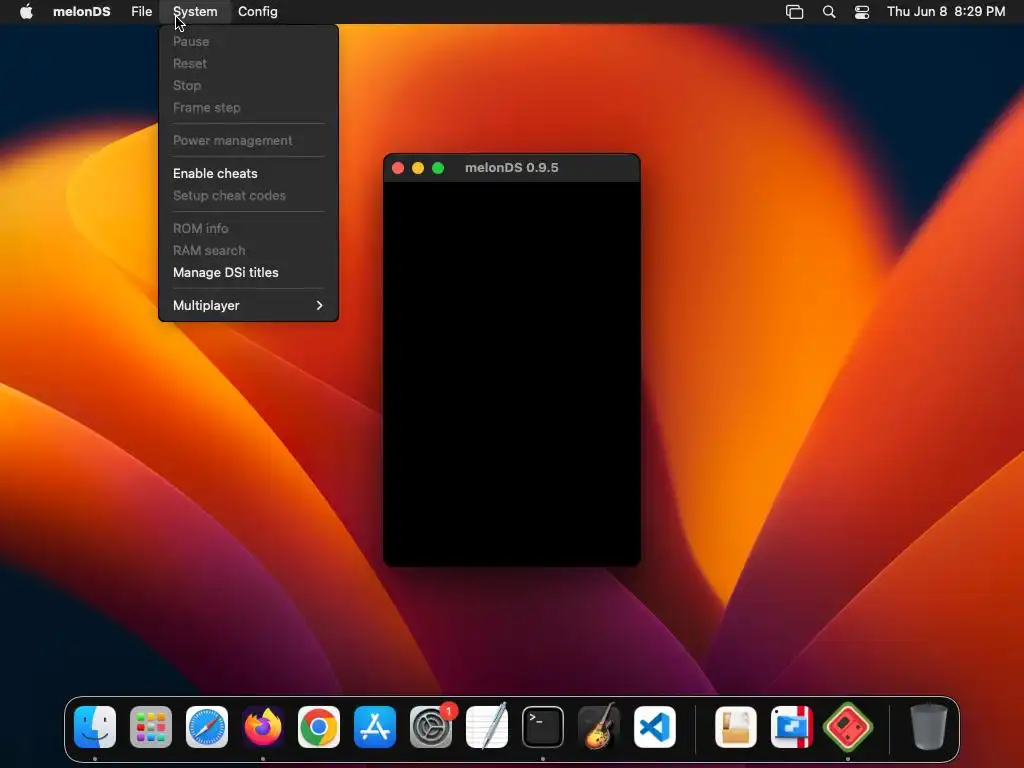Switch to melonDS via Dock icon
The image size is (1024, 768).
848,727
